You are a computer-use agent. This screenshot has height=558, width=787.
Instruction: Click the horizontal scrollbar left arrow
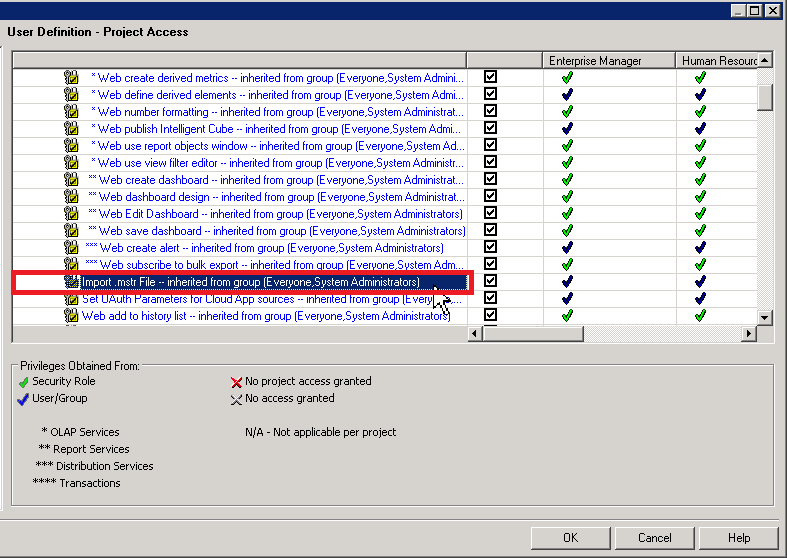tap(475, 333)
